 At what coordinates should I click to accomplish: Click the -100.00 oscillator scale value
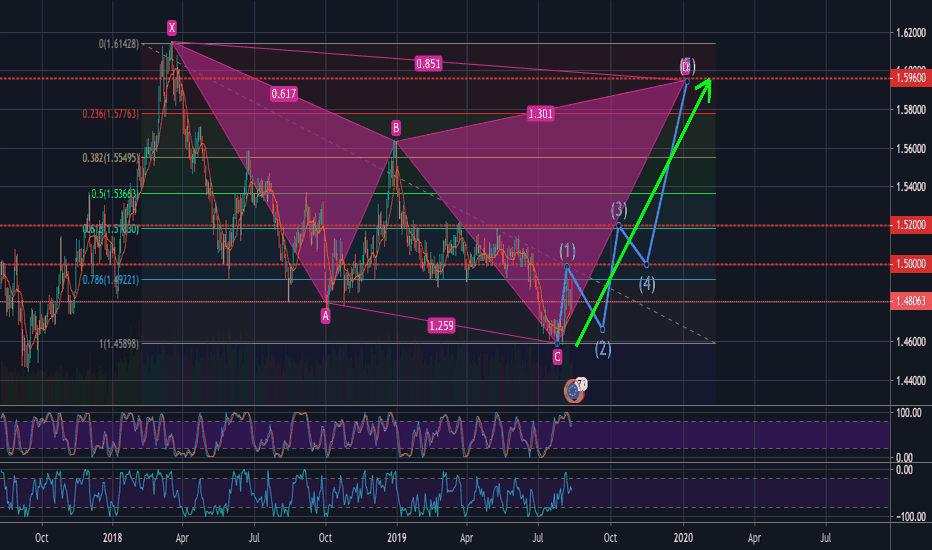point(911,517)
